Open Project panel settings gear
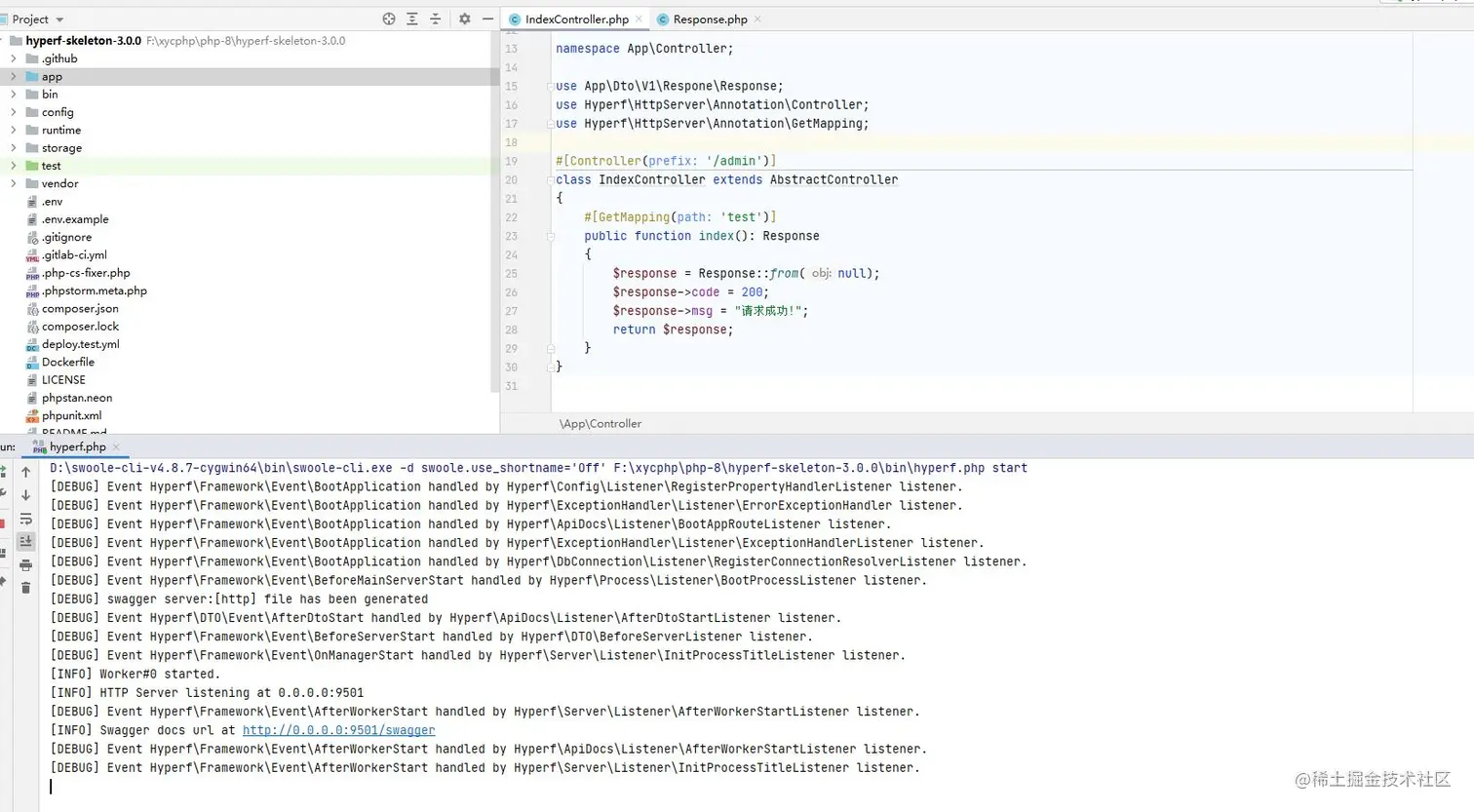Image resolution: width=1474 pixels, height=812 pixels. [x=465, y=19]
